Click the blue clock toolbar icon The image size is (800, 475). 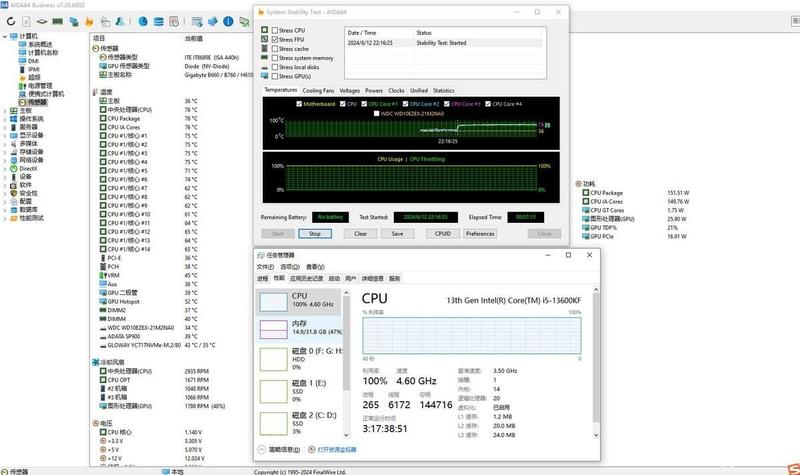143,21
